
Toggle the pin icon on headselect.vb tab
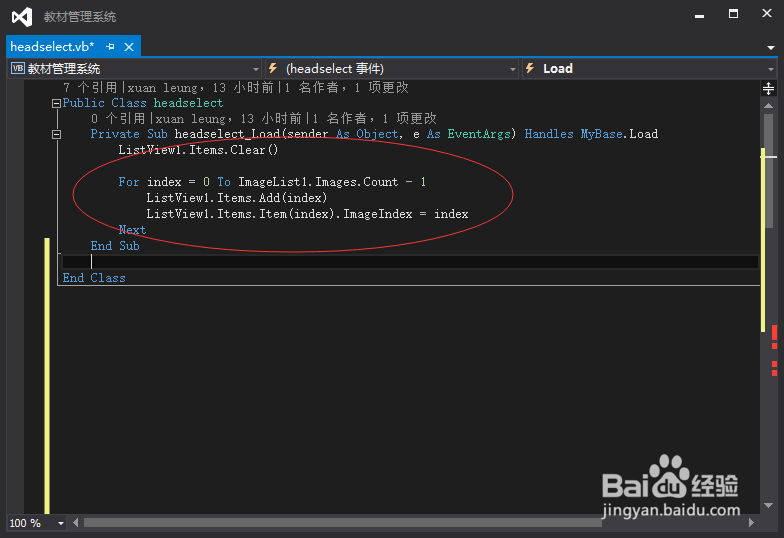pyautogui.click(x=110, y=46)
